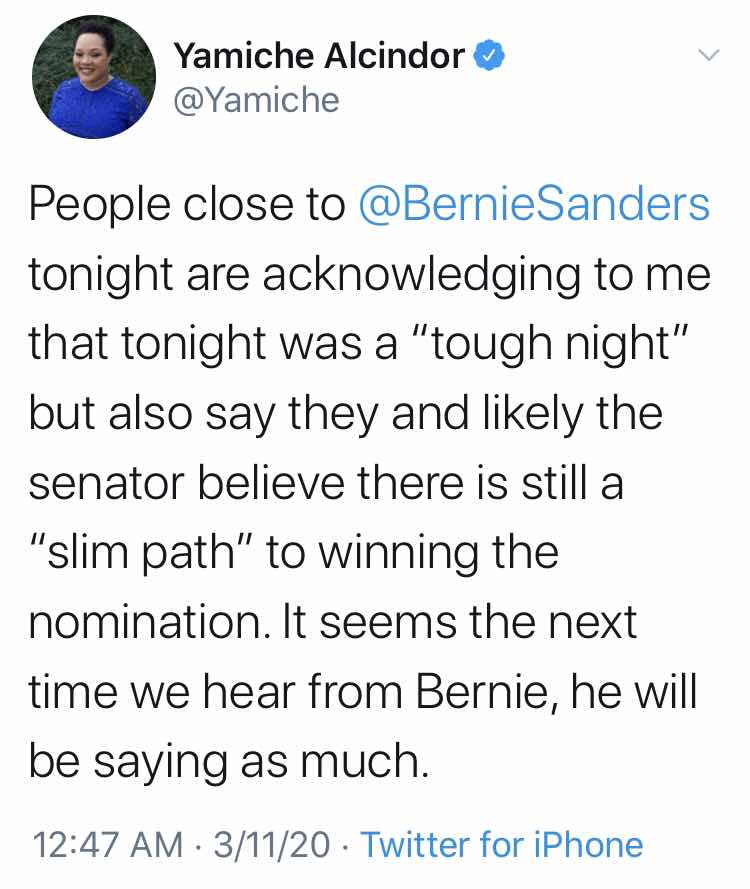Expand the tweet options chevron
This screenshot has width=750, height=889.
[709, 55]
